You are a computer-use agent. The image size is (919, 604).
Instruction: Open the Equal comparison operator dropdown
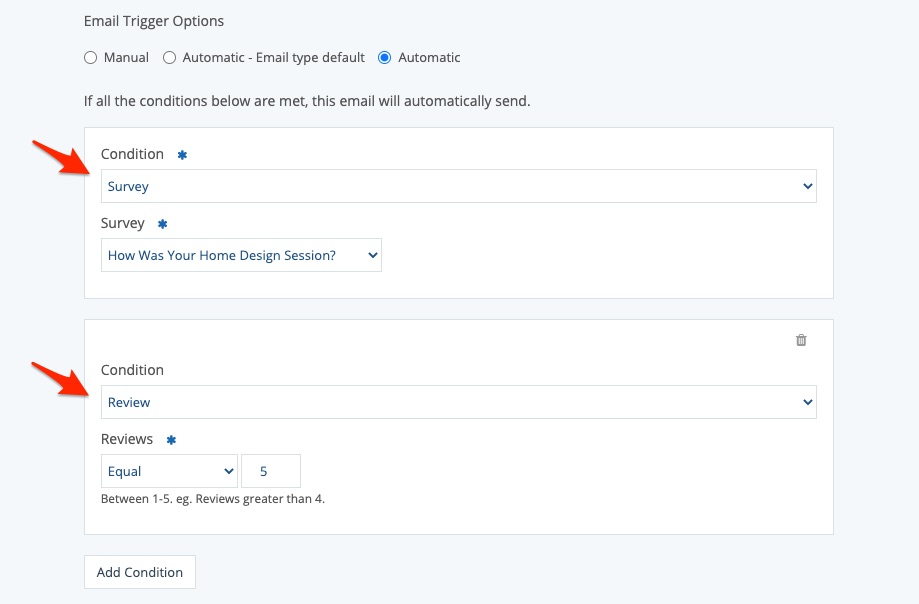[x=169, y=471]
